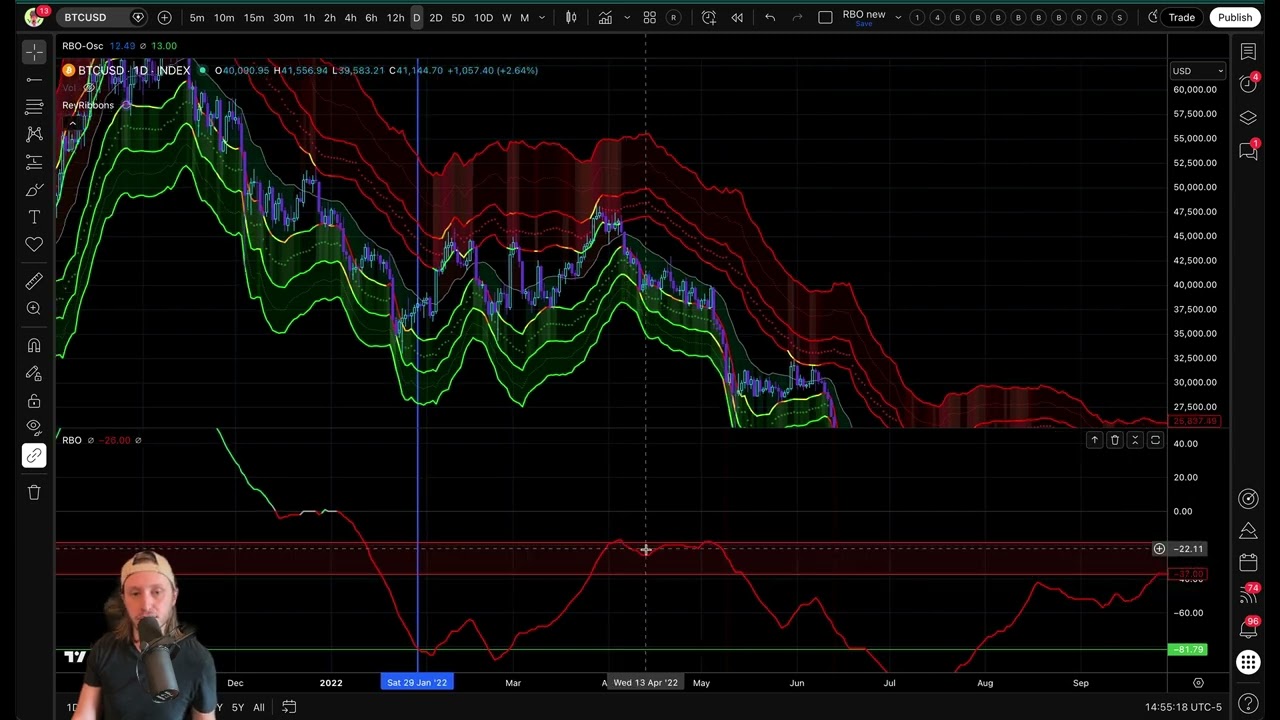Switch to the 4h timeframe
This screenshot has width=1280, height=720.
click(x=350, y=18)
